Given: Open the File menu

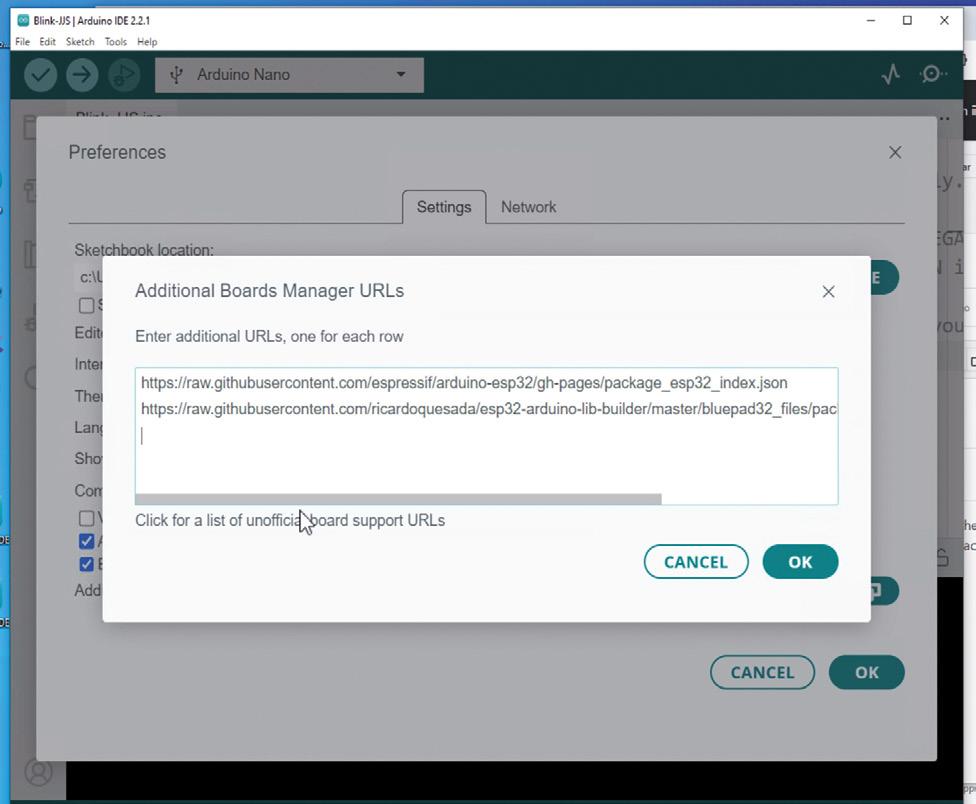Looking at the screenshot, I should (x=22, y=42).
